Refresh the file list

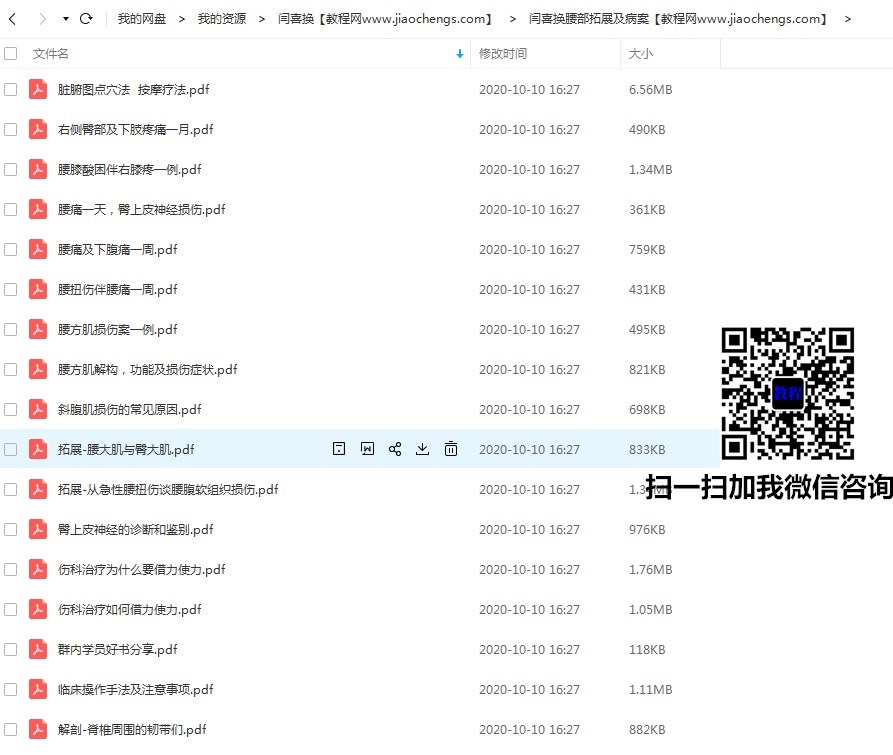tap(86, 19)
